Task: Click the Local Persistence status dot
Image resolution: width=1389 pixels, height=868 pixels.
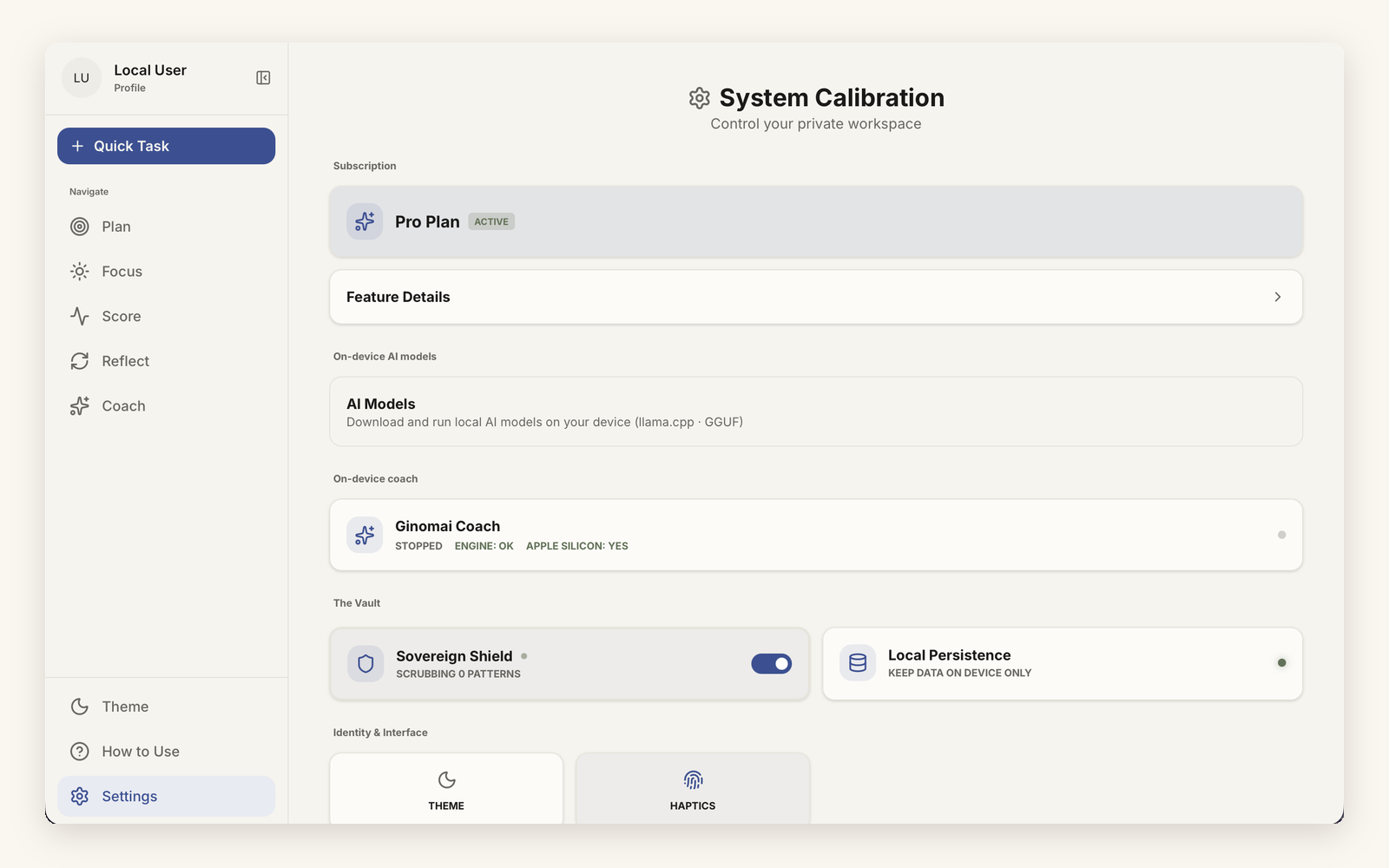Action: [1281, 663]
